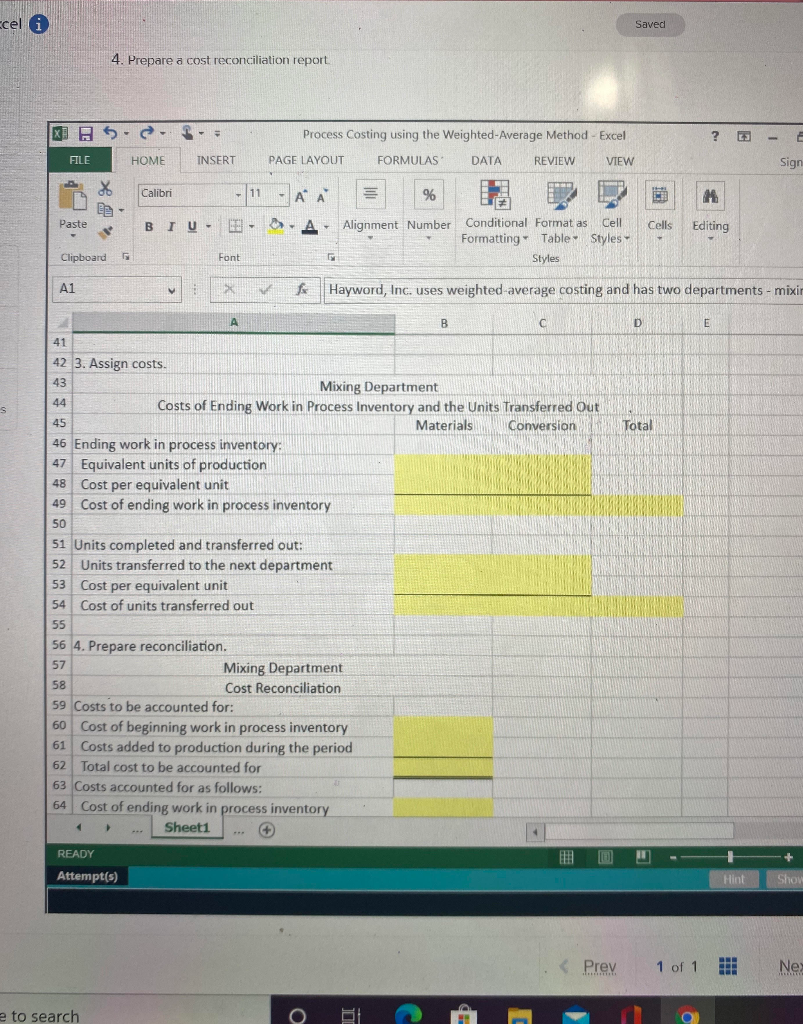Click the formula bar enter checkmark
Screen dimensions: 803x1024
coord(265,289)
